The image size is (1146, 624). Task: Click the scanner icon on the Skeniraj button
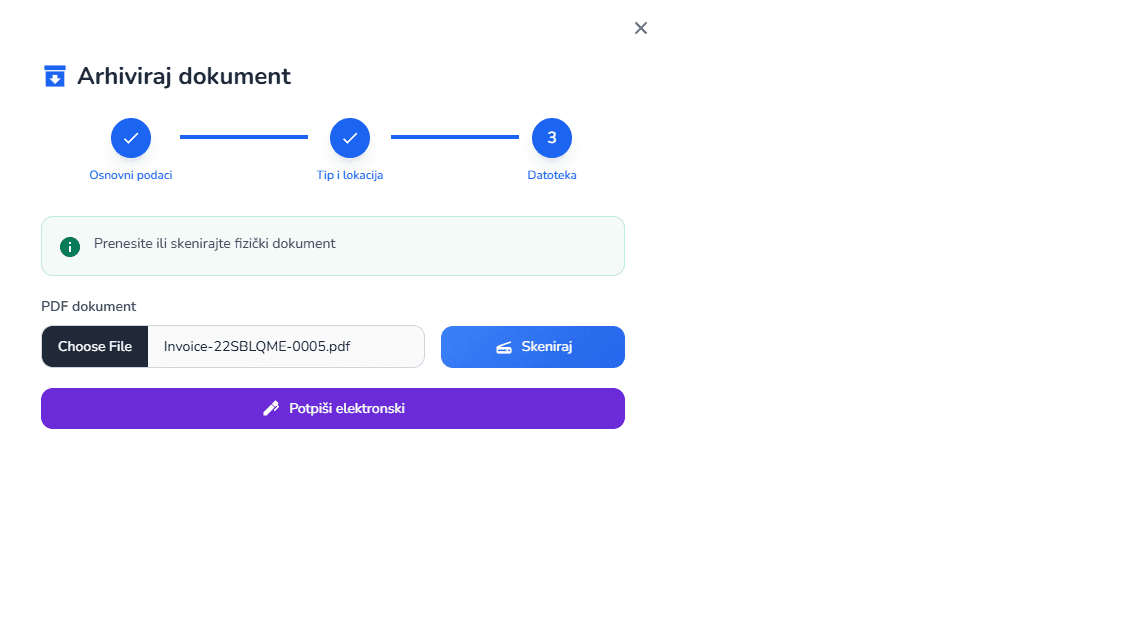pos(504,347)
